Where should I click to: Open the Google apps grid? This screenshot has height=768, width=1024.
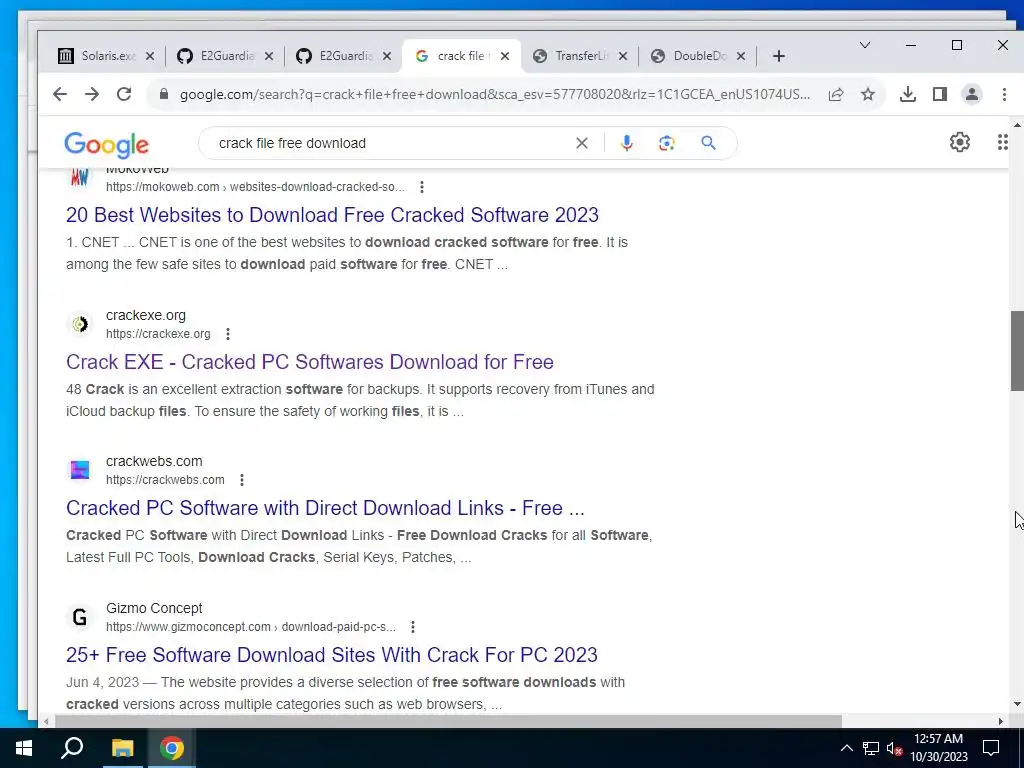[x=1002, y=142]
